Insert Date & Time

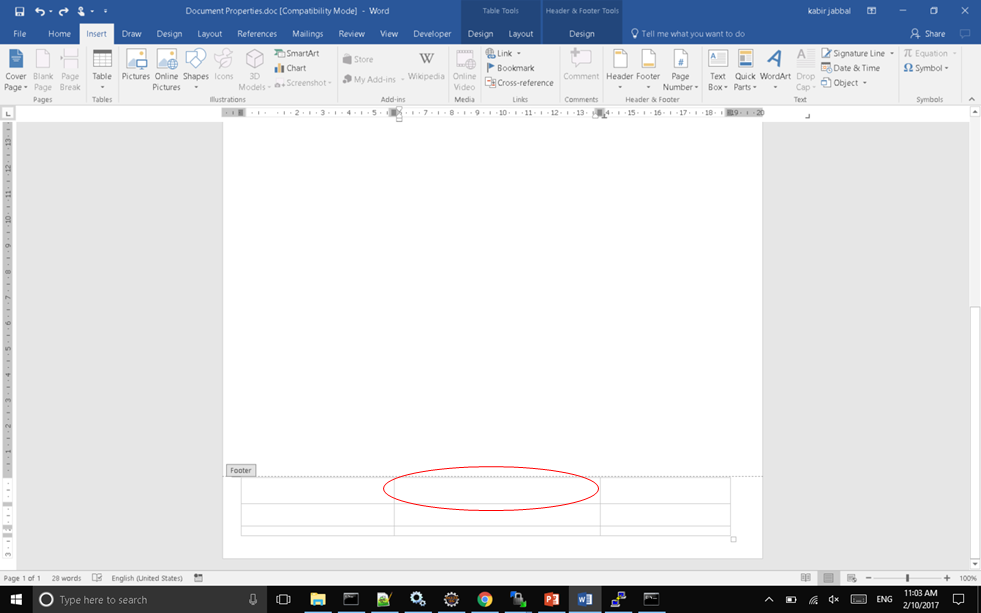(850, 68)
